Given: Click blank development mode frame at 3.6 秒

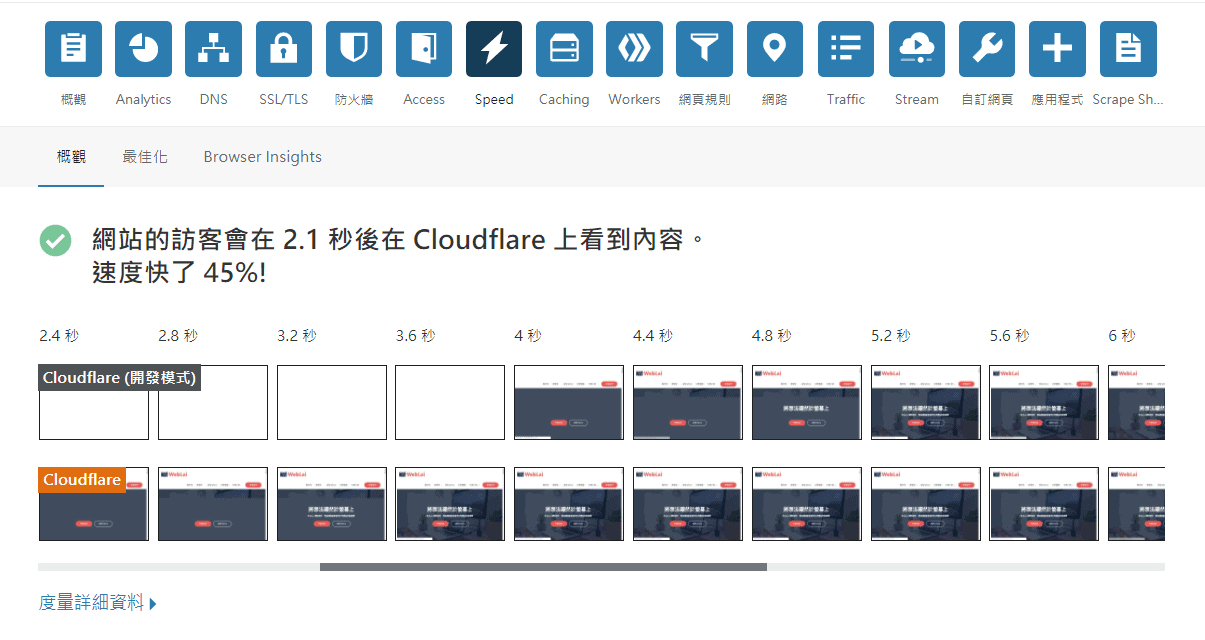Looking at the screenshot, I should coord(450,402).
